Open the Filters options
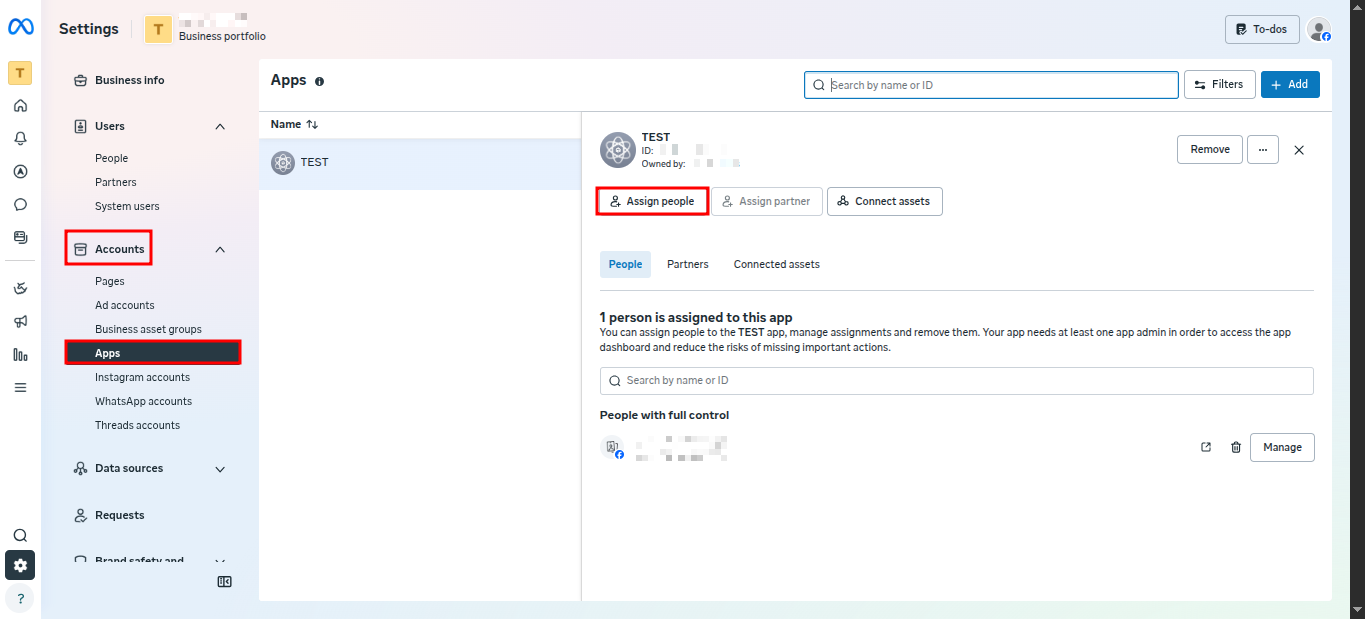1365x619 pixels. coord(1219,85)
